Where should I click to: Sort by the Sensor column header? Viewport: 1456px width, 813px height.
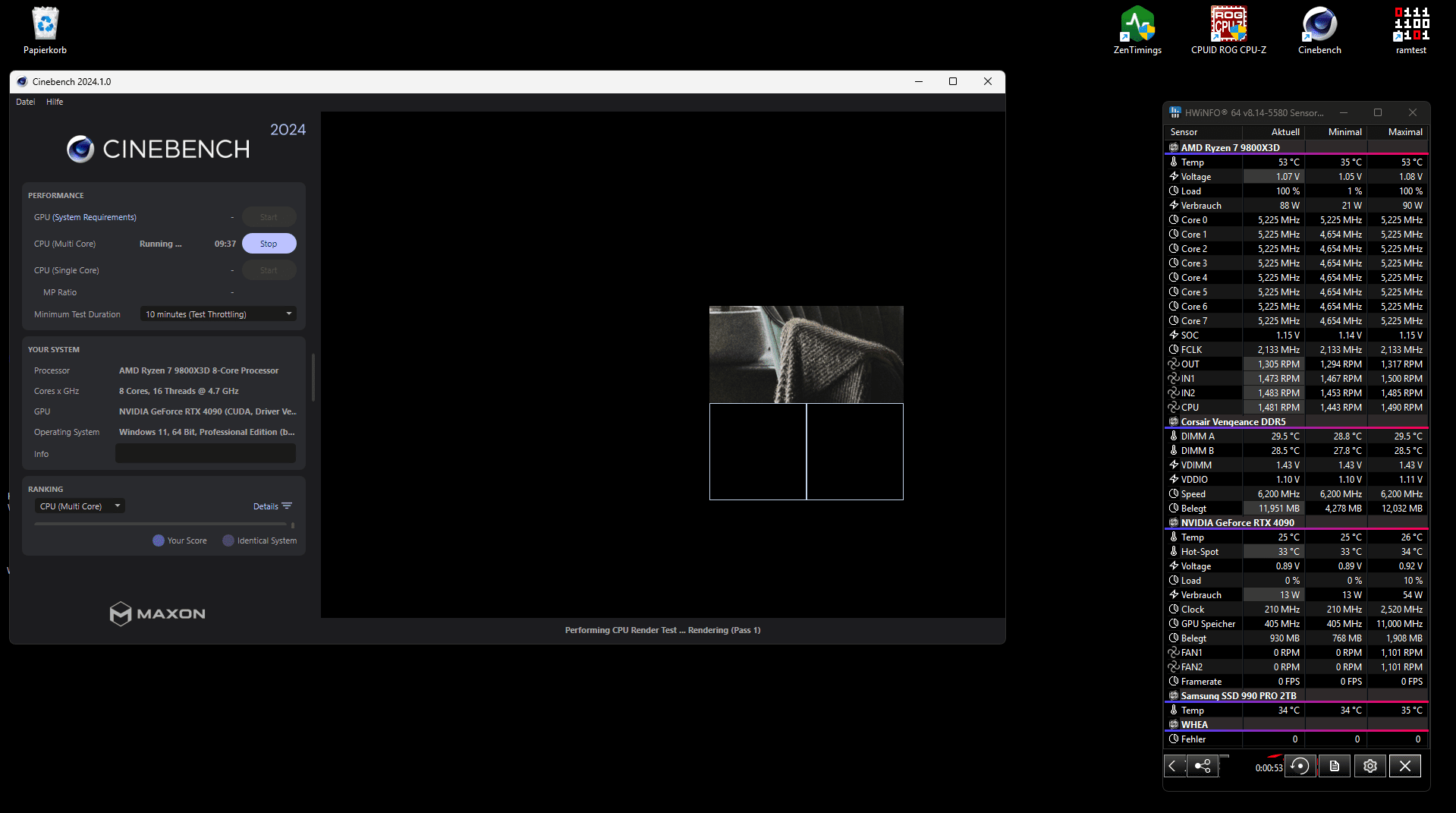[1203, 132]
